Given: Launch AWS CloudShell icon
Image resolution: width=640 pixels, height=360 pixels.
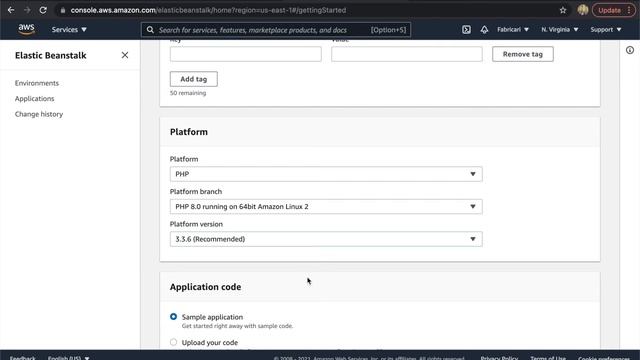Looking at the screenshot, I should (466, 29).
